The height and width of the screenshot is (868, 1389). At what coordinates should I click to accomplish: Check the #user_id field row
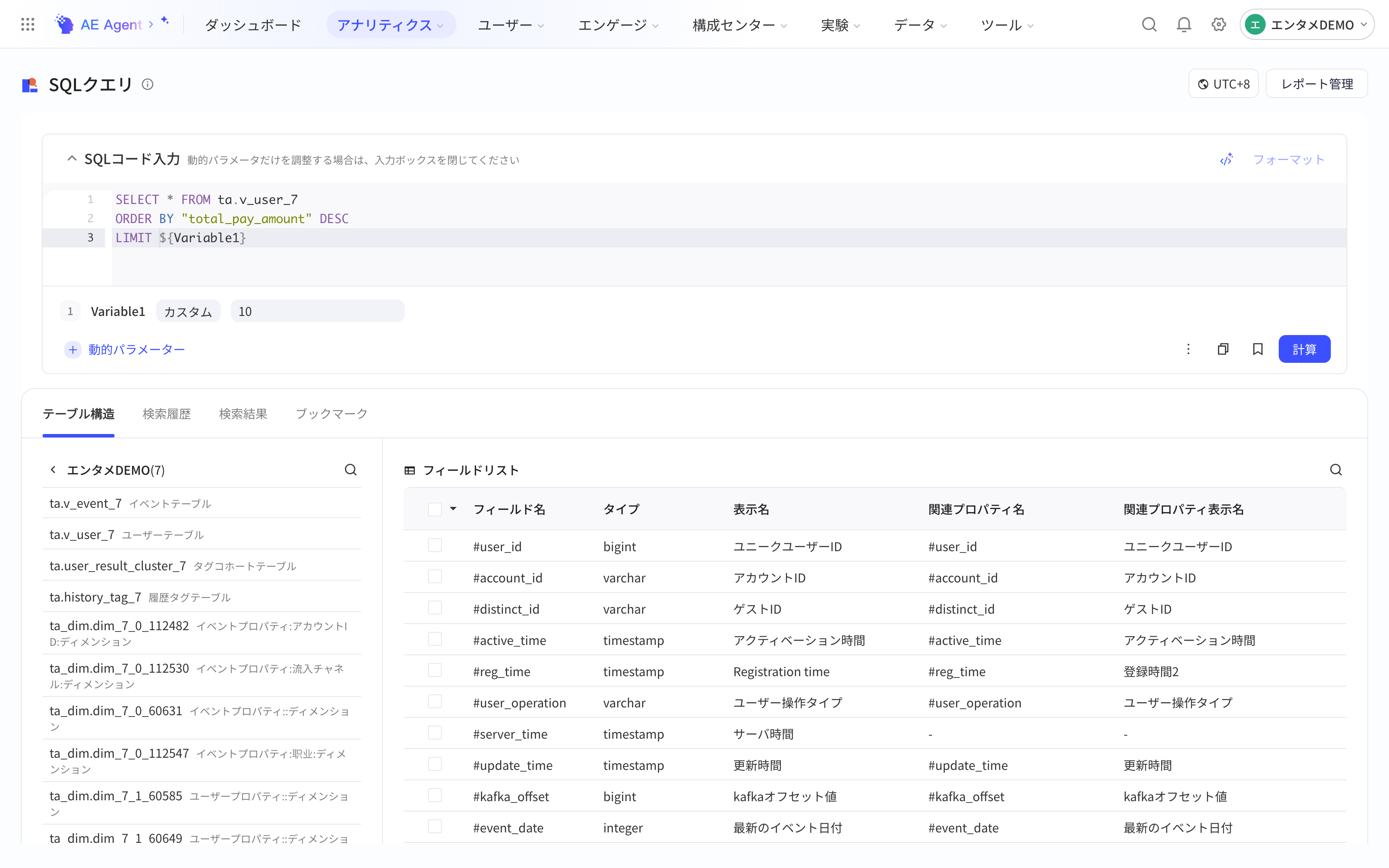[435, 546]
